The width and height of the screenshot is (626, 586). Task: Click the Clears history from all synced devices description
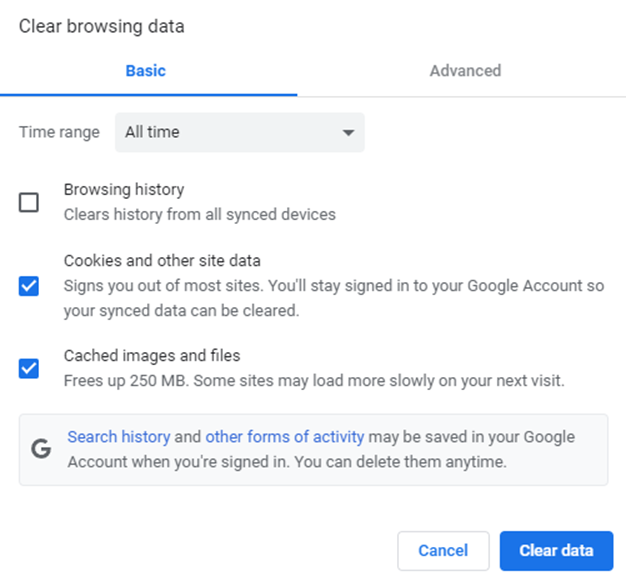click(x=200, y=214)
